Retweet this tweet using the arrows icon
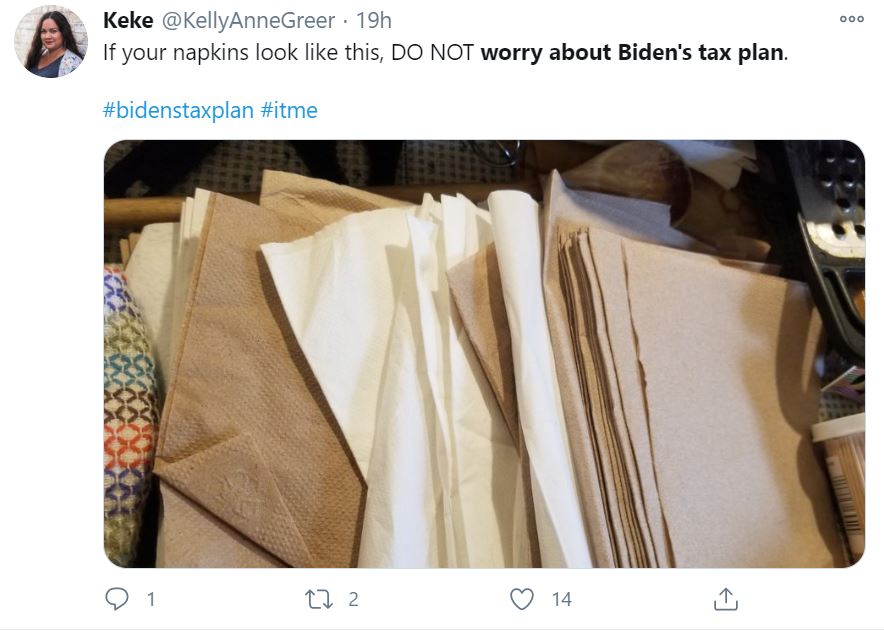 pyautogui.click(x=319, y=599)
